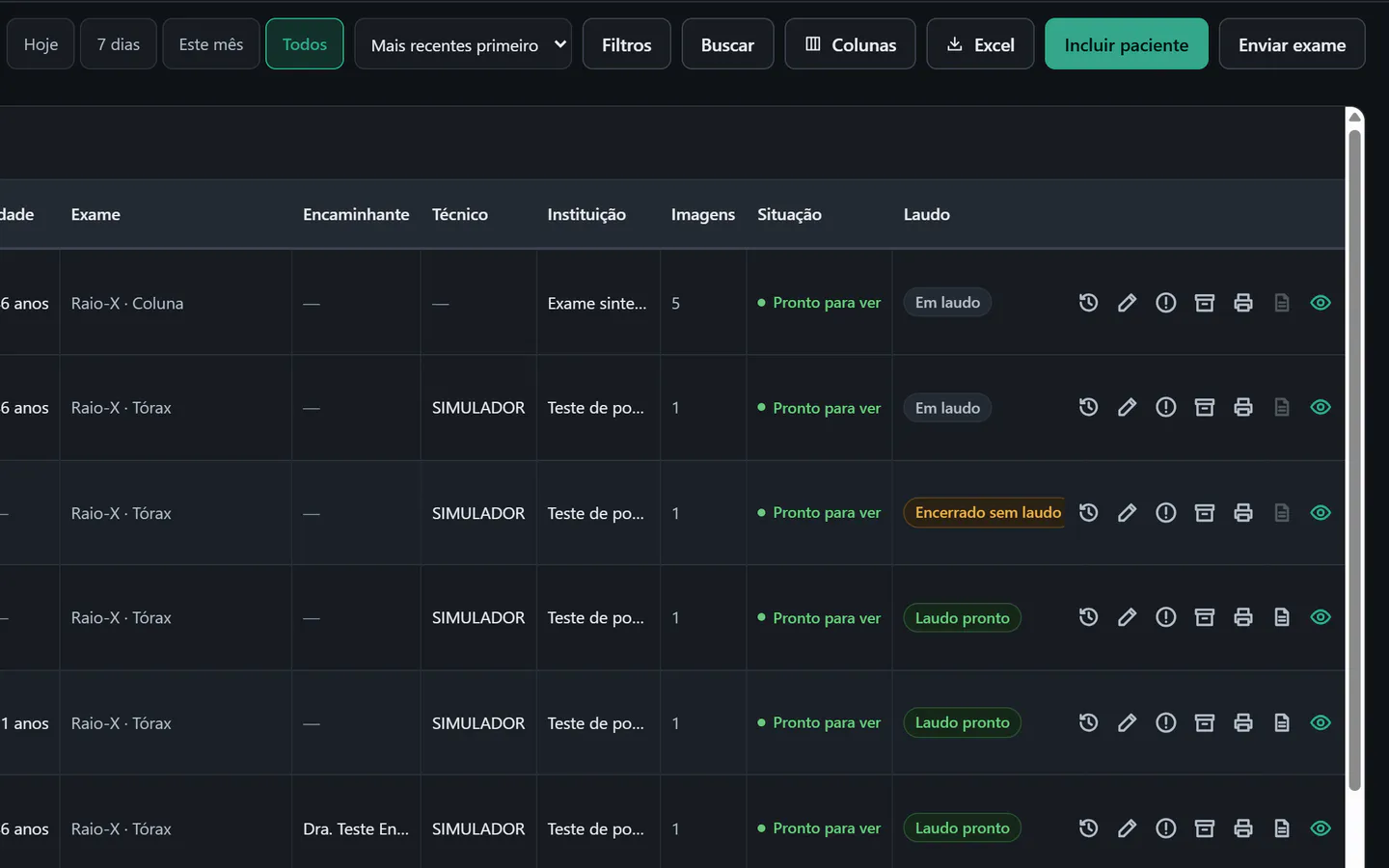The width and height of the screenshot is (1389, 868).
Task: Edit the Encerrado sem laudo exam
Action: tap(1127, 513)
